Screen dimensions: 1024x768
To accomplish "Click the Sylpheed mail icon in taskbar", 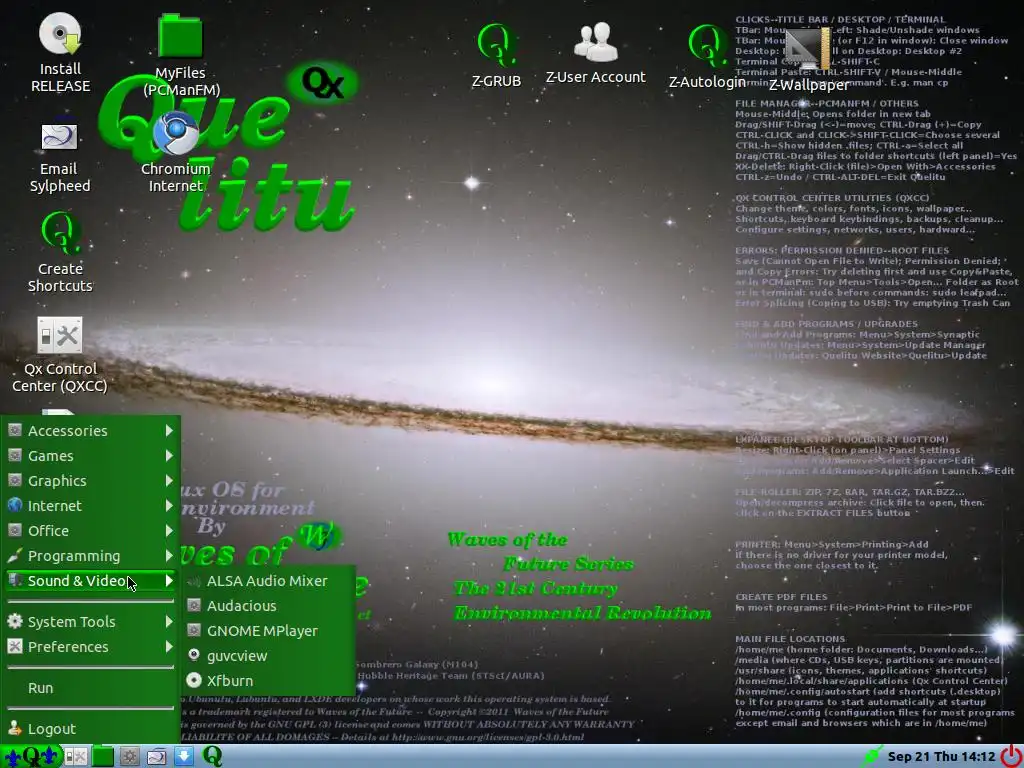I will pyautogui.click(x=156, y=756).
